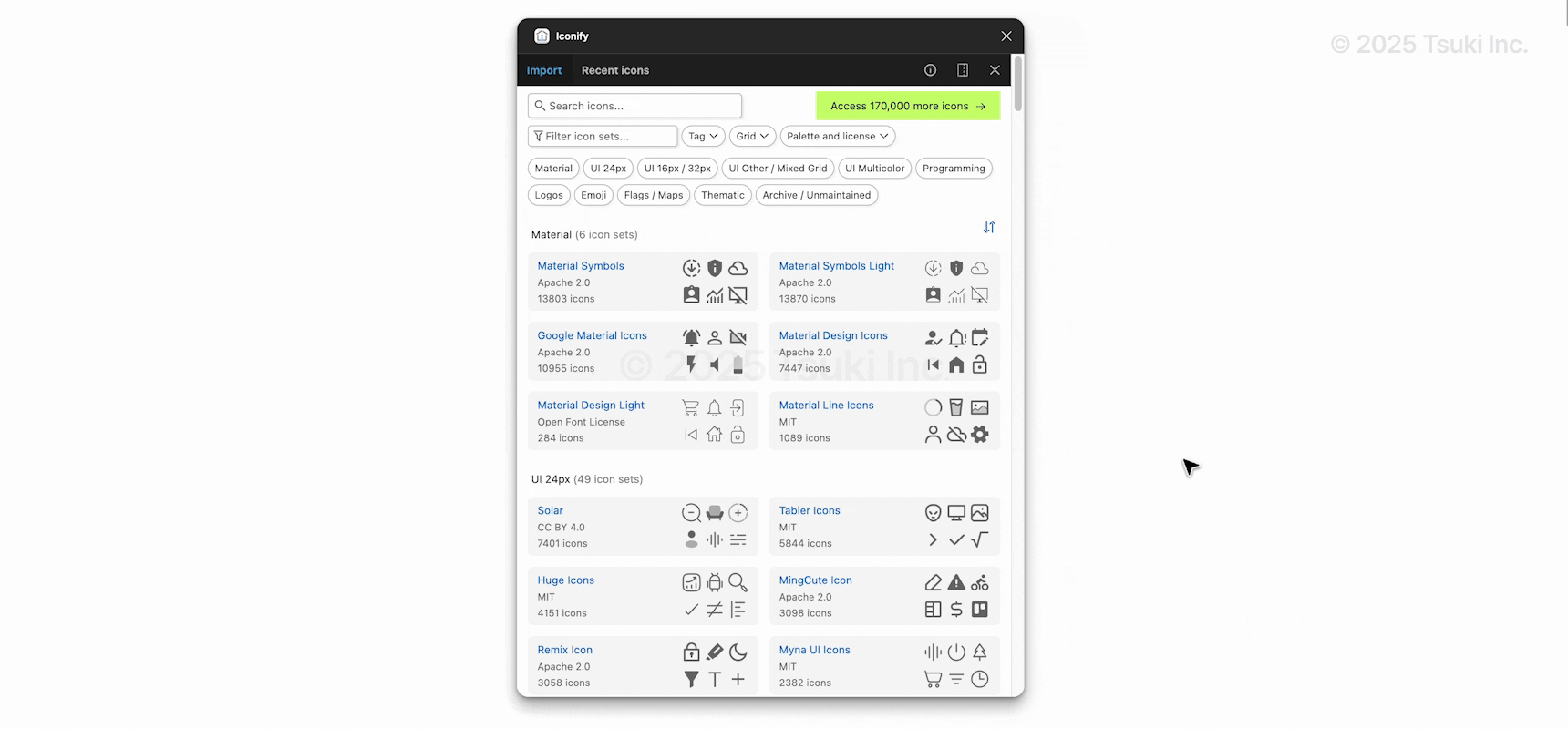Open the Google Material Icons set link

pyautogui.click(x=592, y=335)
